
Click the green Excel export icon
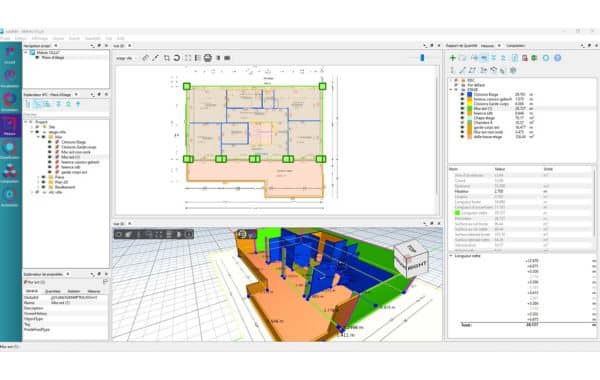pyautogui.click(x=534, y=58)
